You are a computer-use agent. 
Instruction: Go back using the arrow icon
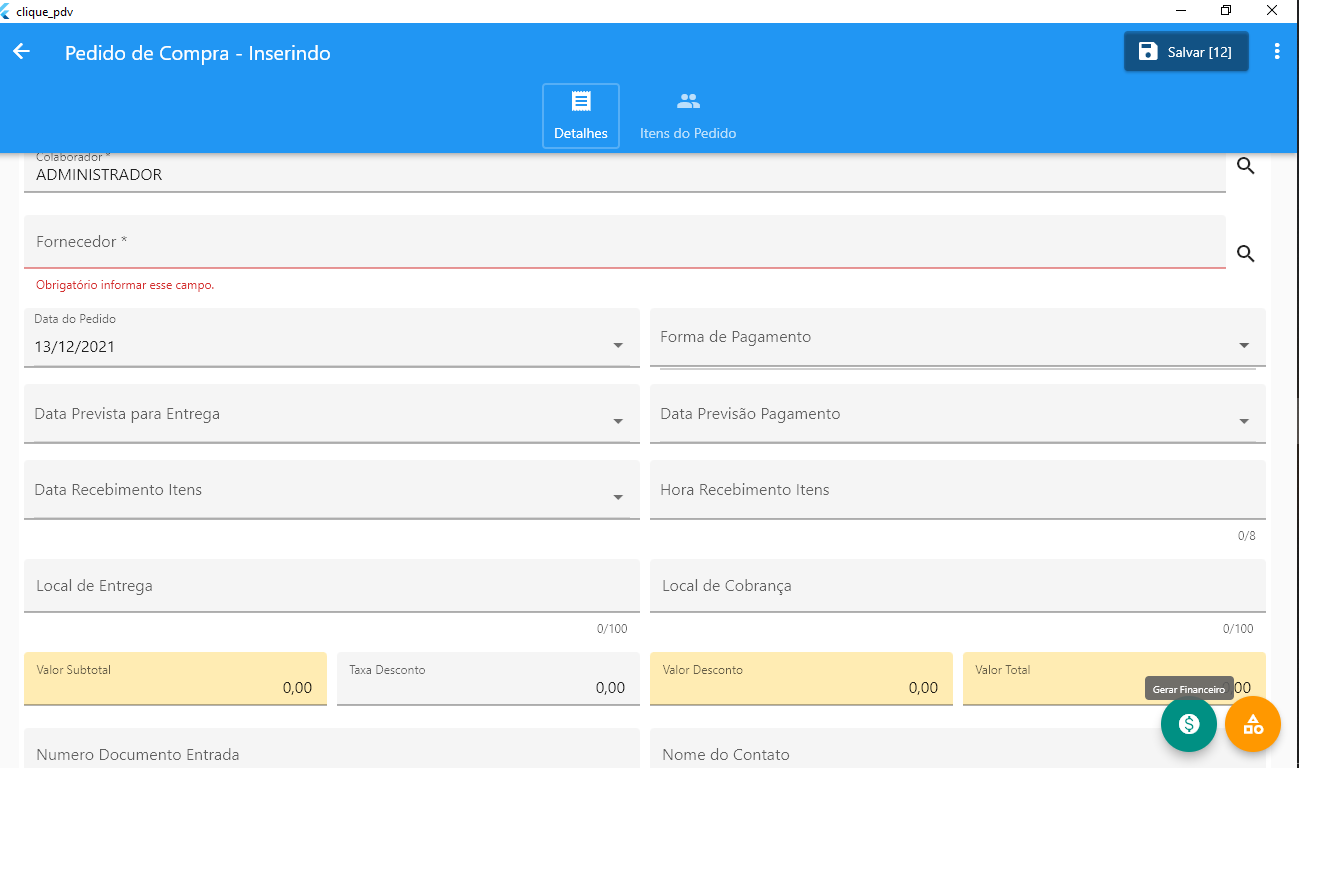tap(22, 52)
